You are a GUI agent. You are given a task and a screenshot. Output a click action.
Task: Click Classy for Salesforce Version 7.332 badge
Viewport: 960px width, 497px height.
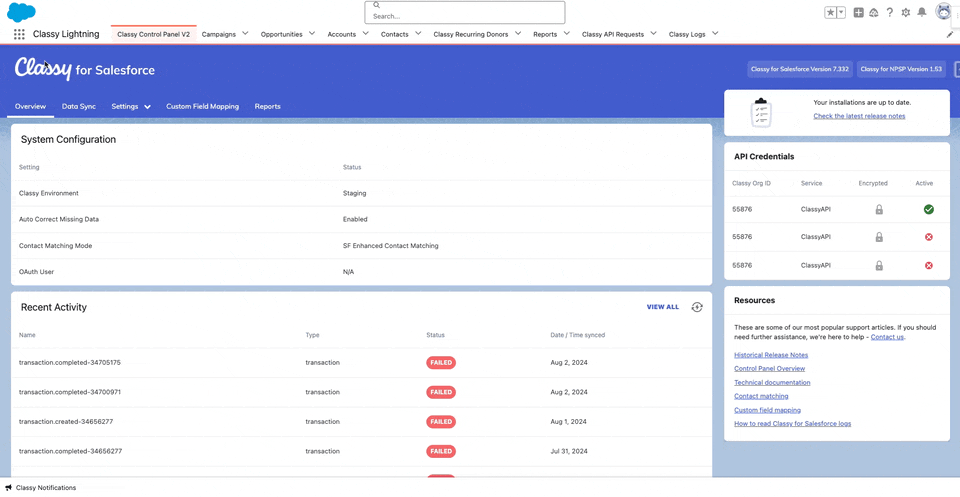tap(800, 69)
